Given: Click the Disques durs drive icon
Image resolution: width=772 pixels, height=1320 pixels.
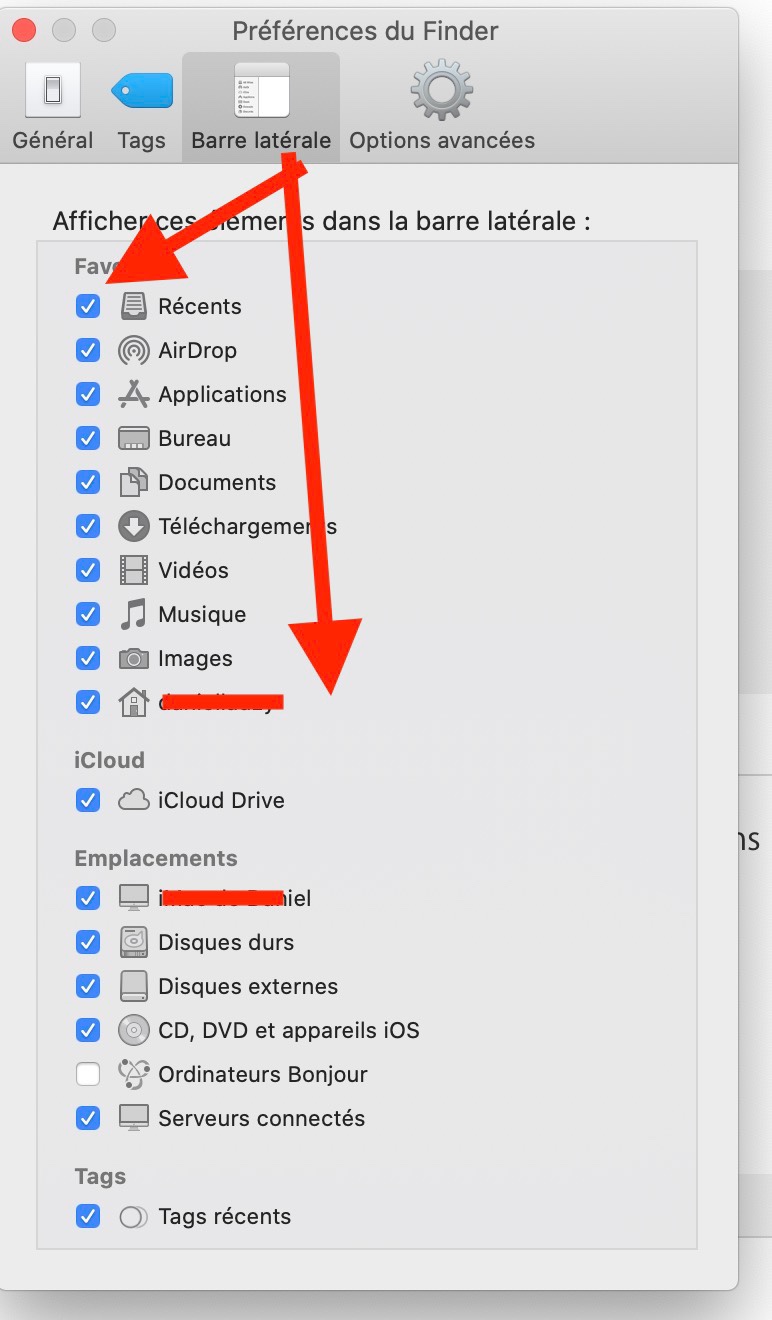Looking at the screenshot, I should (133, 942).
